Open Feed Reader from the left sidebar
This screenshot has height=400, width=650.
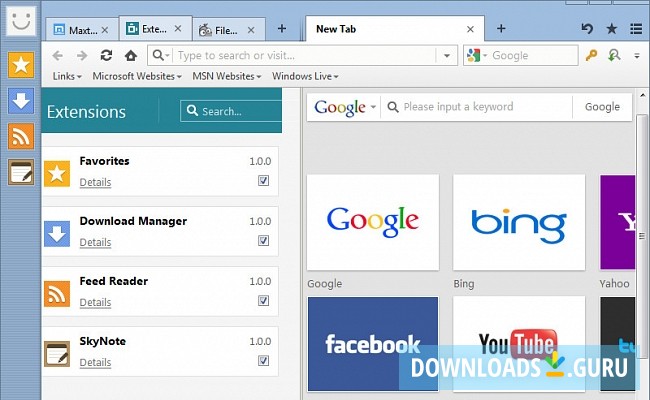pos(21,136)
